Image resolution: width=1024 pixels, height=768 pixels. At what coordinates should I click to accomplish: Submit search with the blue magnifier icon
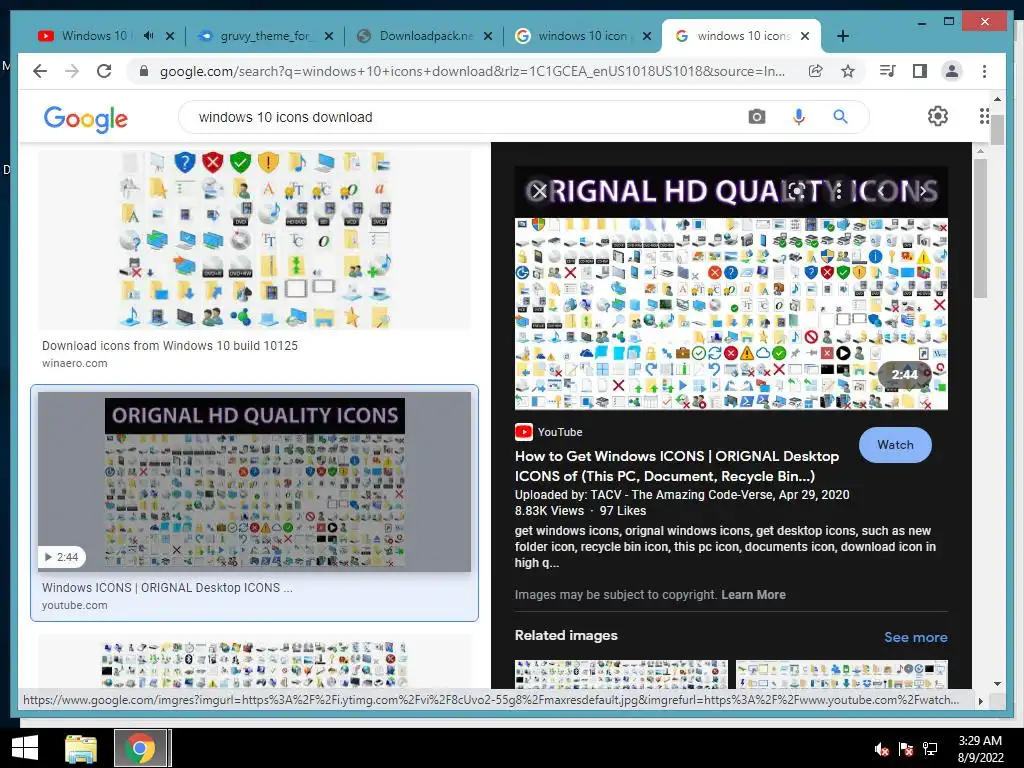pyautogui.click(x=840, y=117)
